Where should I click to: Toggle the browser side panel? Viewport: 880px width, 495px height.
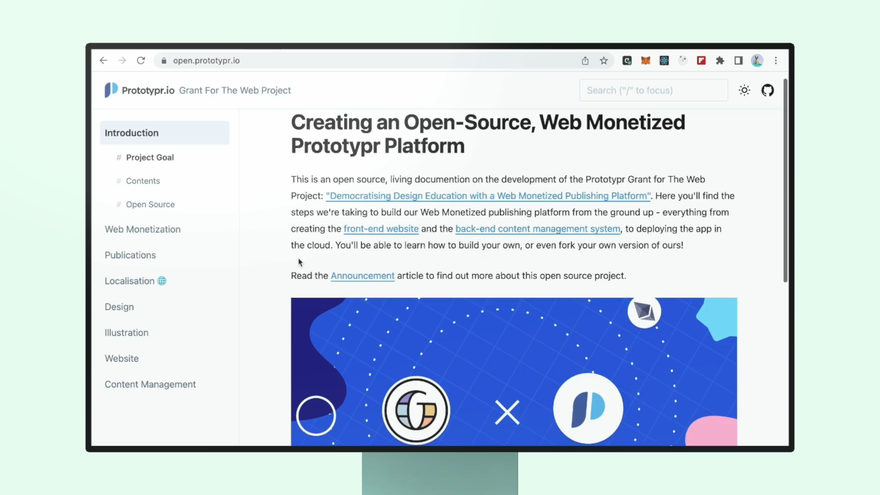click(x=738, y=61)
